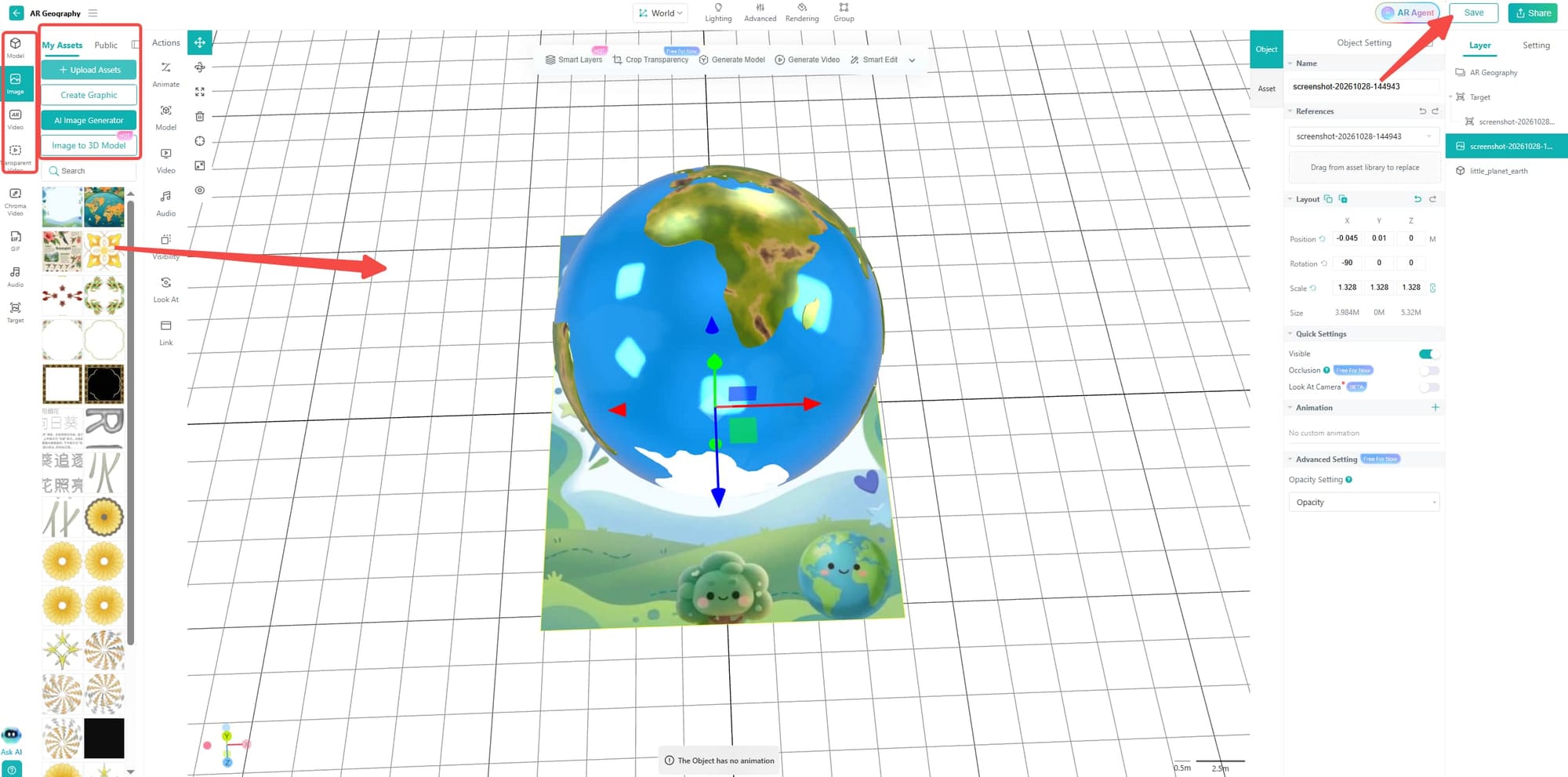Click the crosshair focus tool
Image resolution: width=1568 pixels, height=777 pixels.
pyautogui.click(x=200, y=141)
